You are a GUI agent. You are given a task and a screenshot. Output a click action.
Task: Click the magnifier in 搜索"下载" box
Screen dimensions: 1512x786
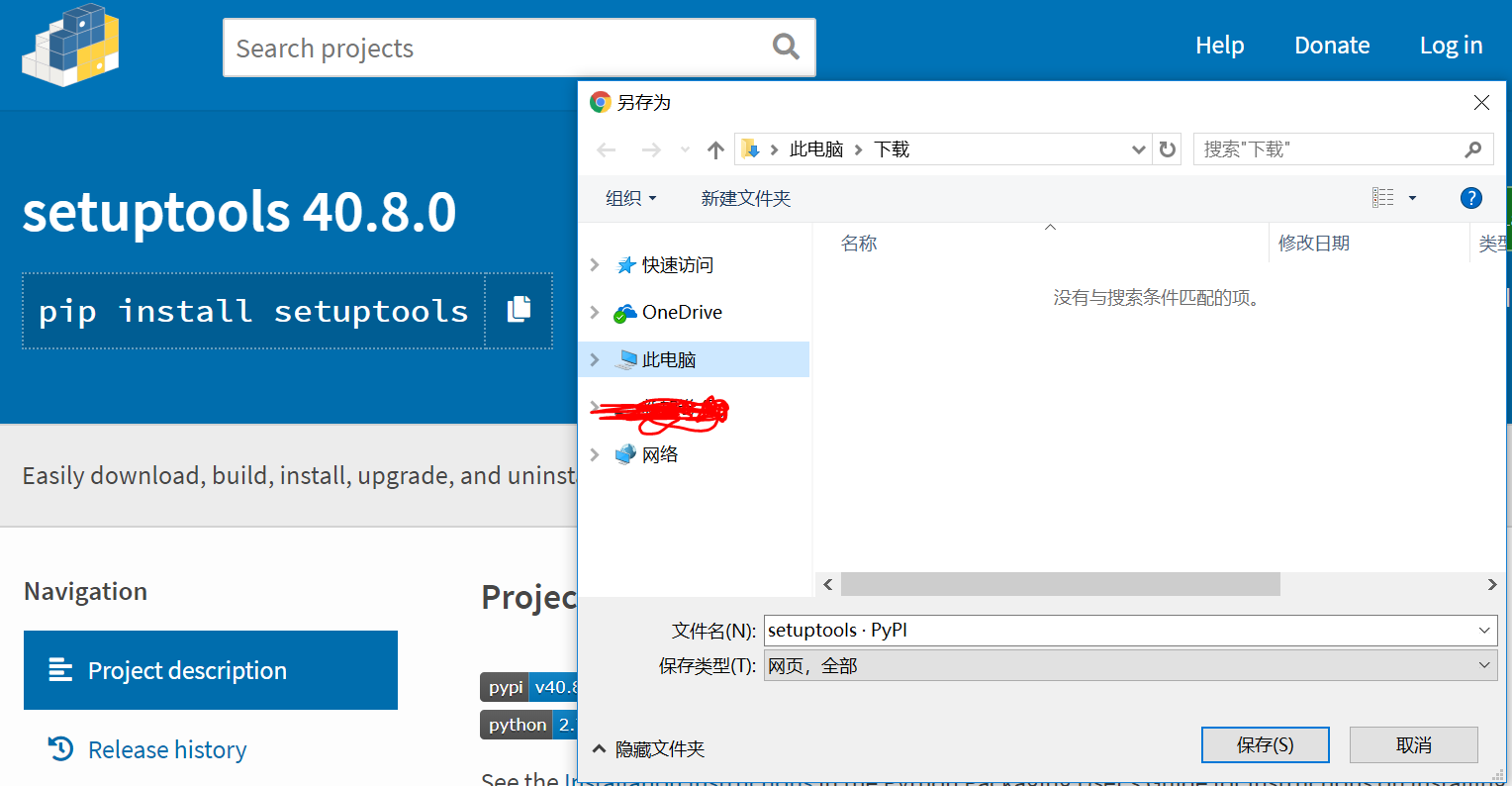pyautogui.click(x=1473, y=148)
